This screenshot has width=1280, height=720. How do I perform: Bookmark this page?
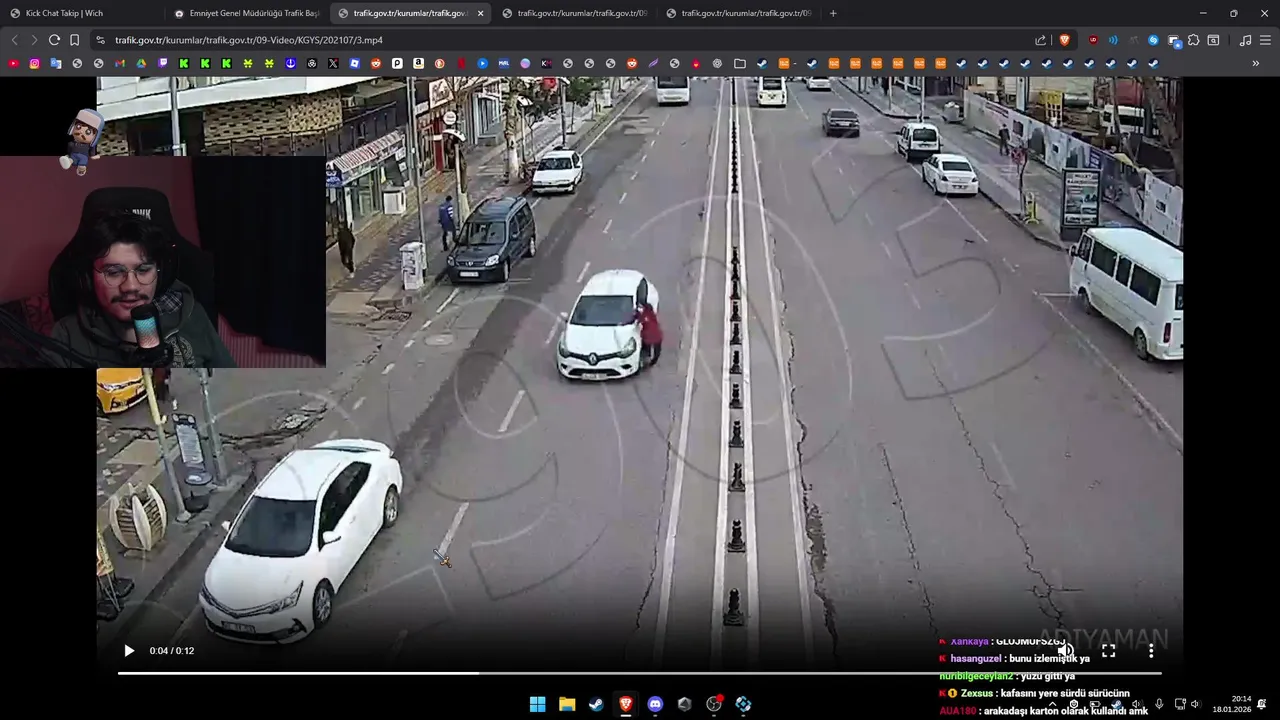click(74, 40)
